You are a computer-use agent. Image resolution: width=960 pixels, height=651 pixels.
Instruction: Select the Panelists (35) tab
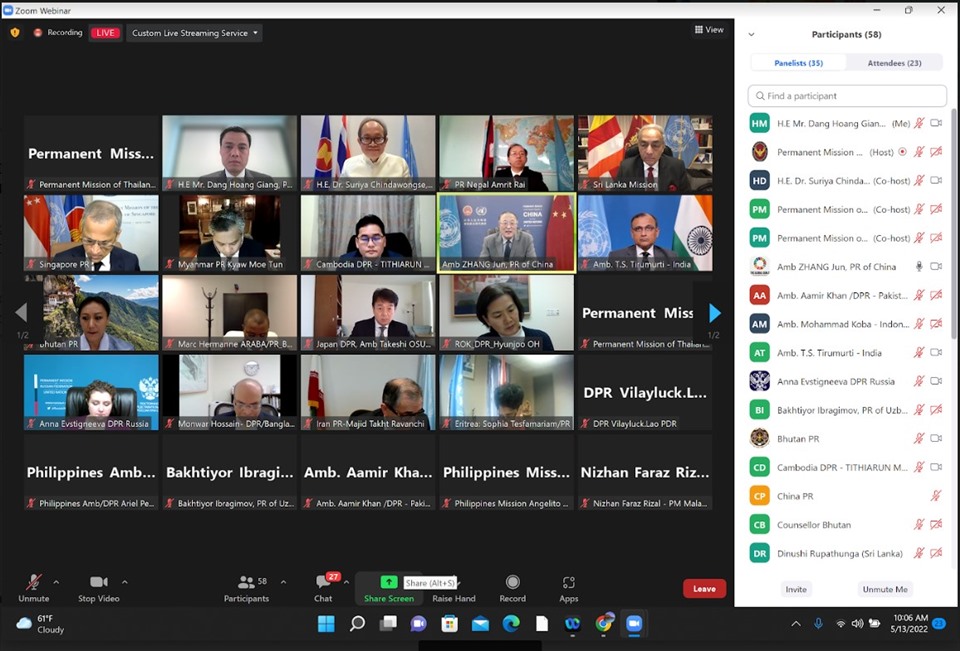(x=798, y=63)
